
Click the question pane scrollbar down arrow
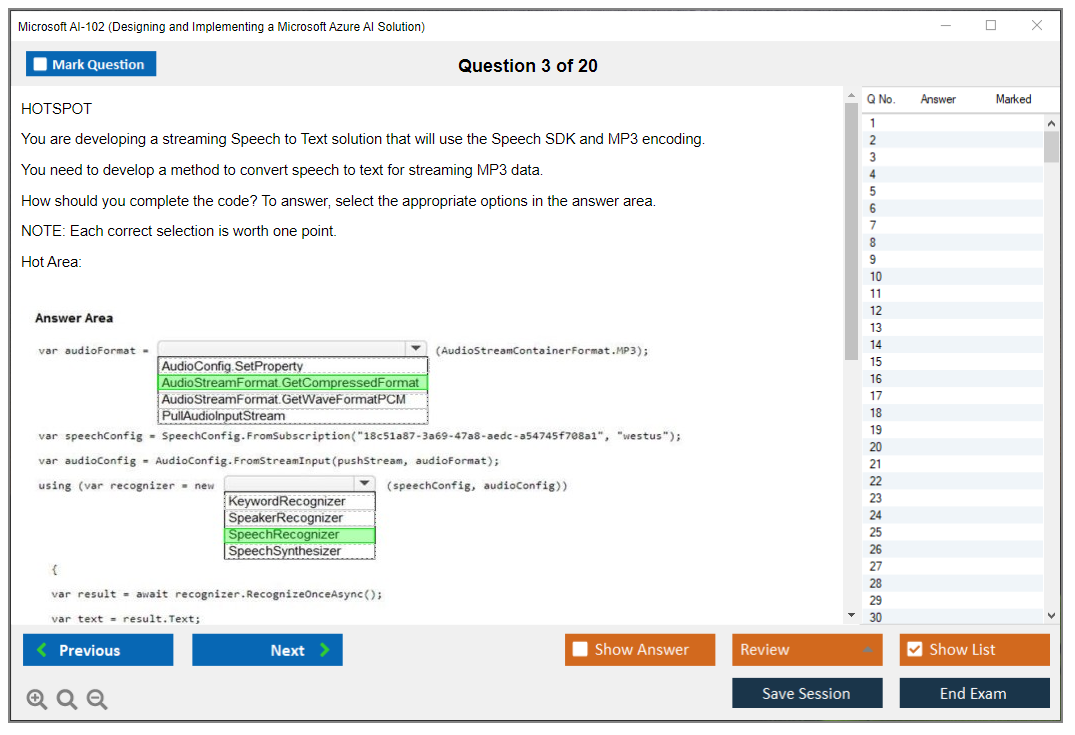click(851, 615)
